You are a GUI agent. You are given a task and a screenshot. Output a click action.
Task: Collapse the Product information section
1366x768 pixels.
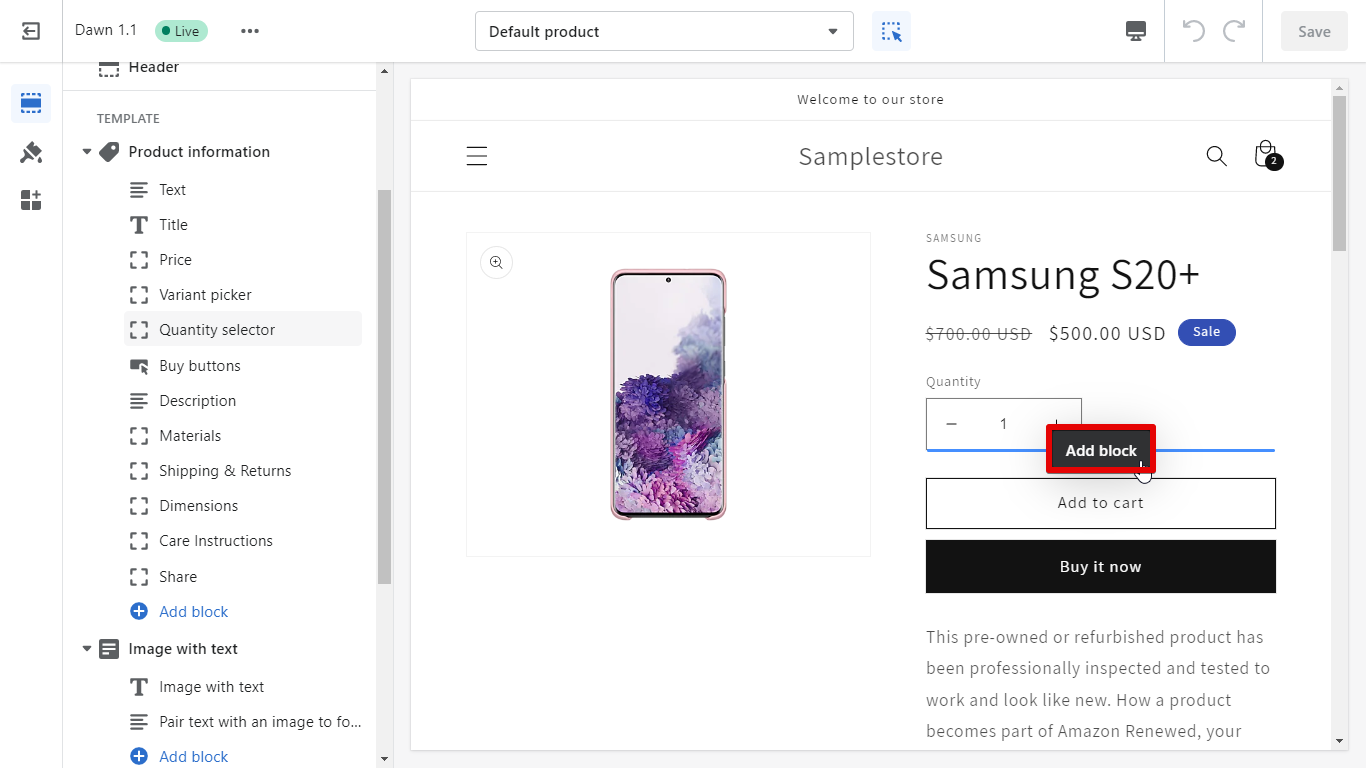87,152
